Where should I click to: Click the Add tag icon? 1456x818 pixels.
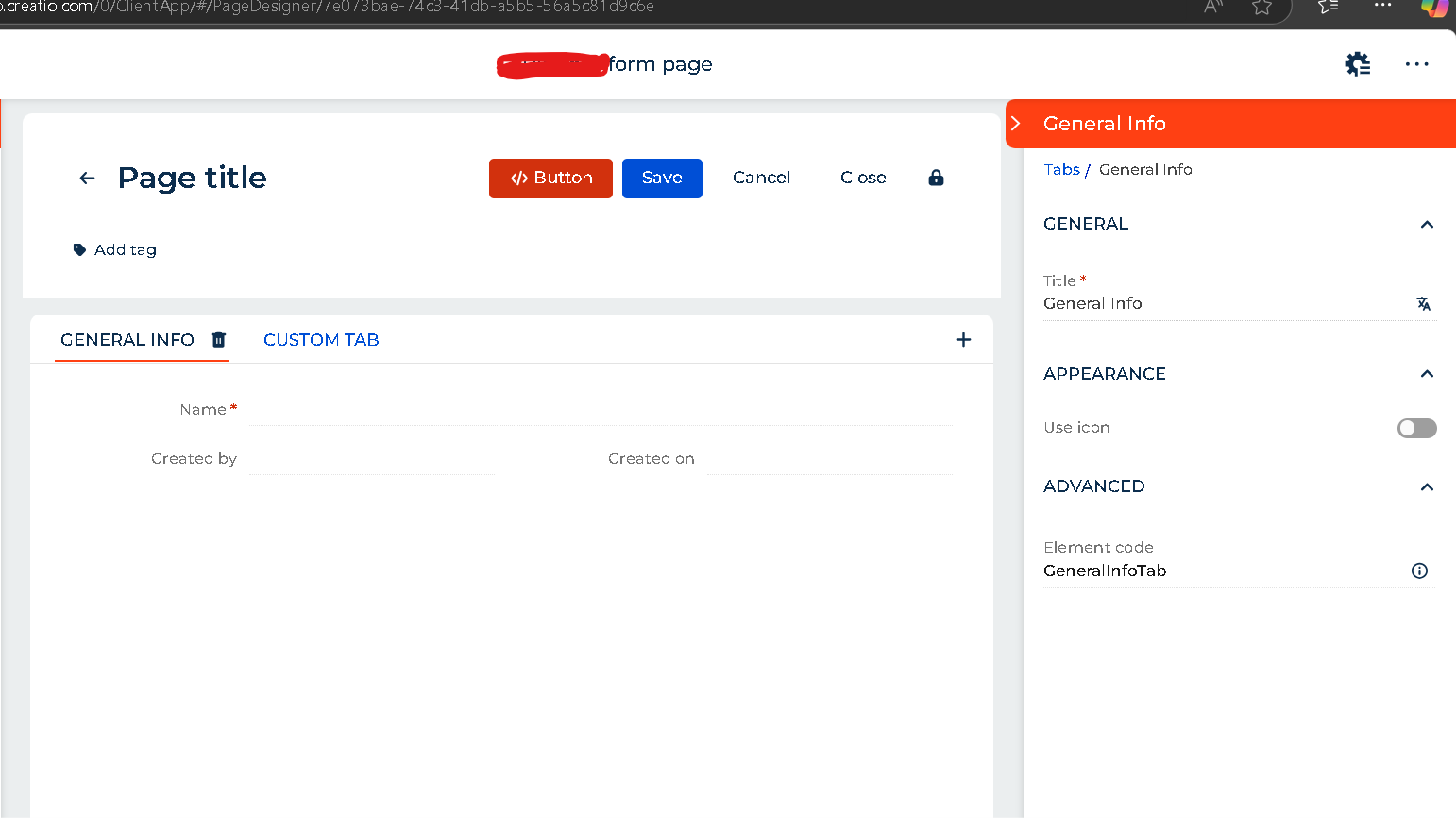[79, 249]
